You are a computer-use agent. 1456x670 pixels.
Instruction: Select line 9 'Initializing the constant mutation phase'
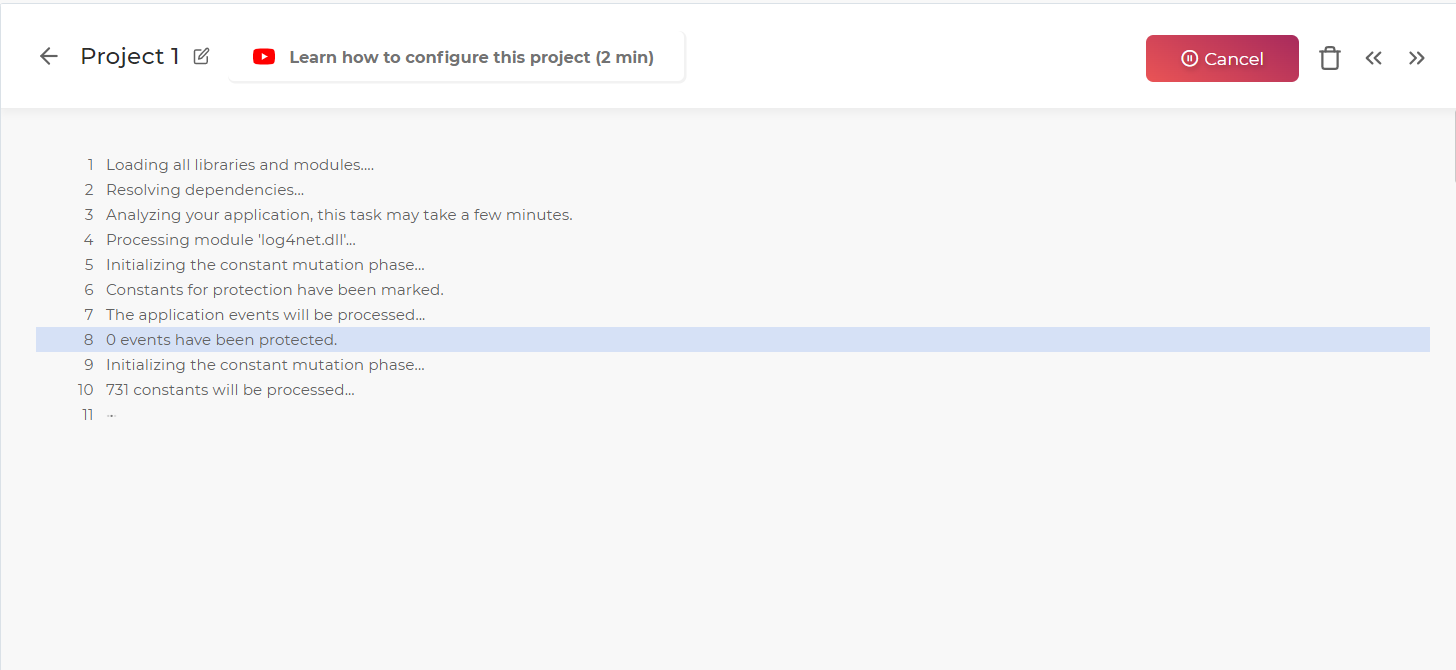[x=265, y=365]
